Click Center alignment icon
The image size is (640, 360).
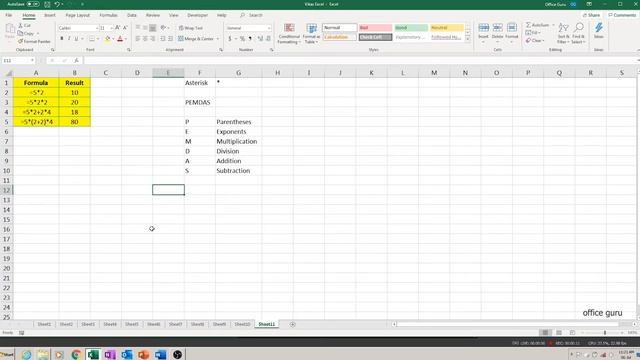(x=145, y=39)
